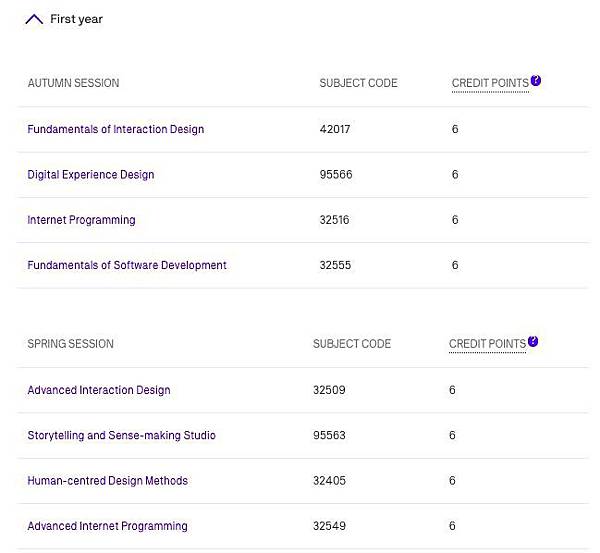
Task: Click the Spring Session column heading
Action: [70, 344]
